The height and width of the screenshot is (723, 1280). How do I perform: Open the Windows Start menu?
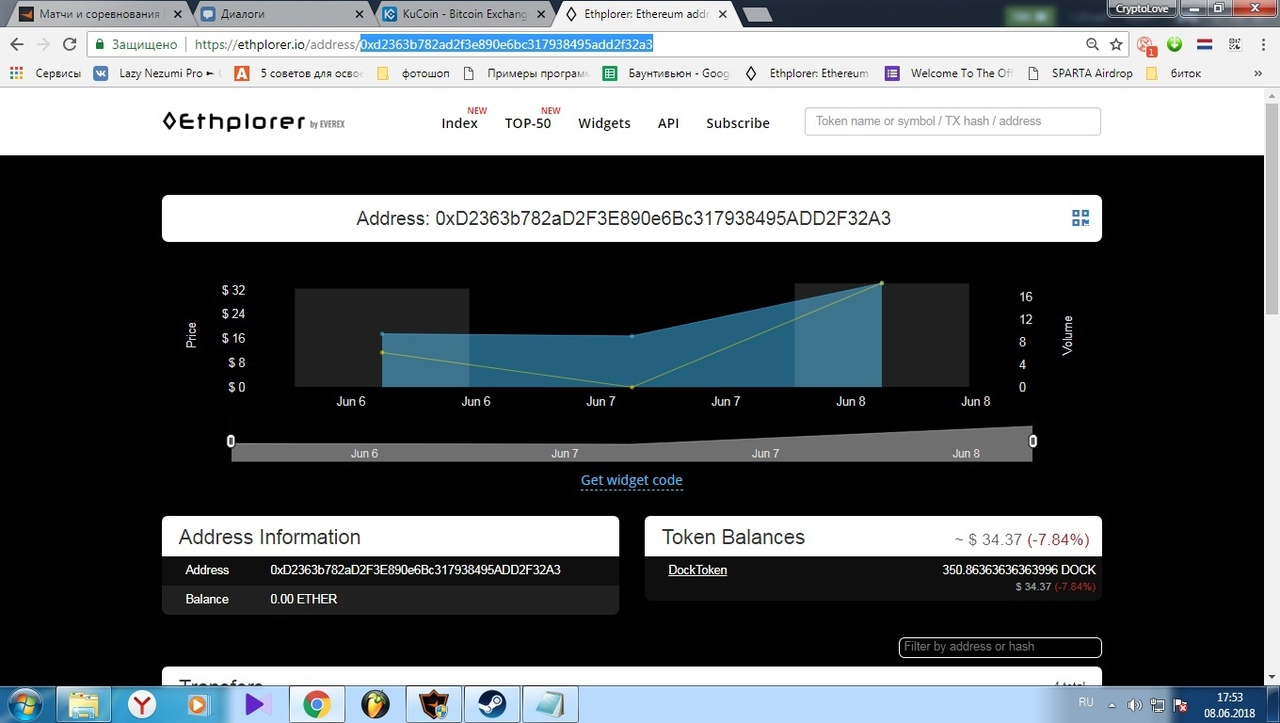23,704
